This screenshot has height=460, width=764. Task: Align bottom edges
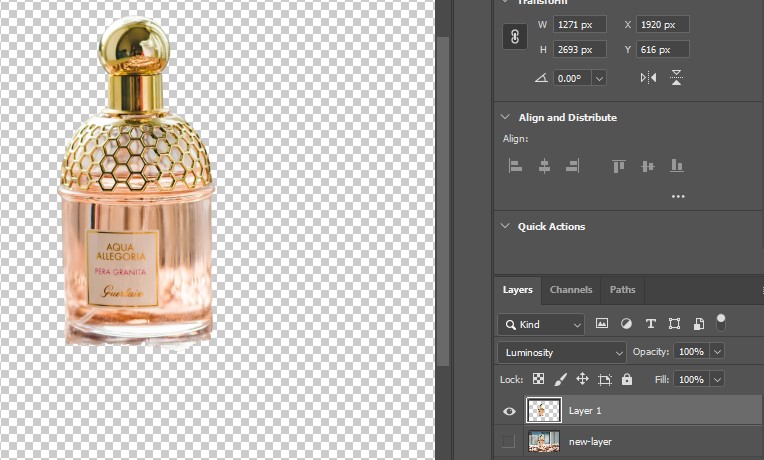tap(677, 166)
